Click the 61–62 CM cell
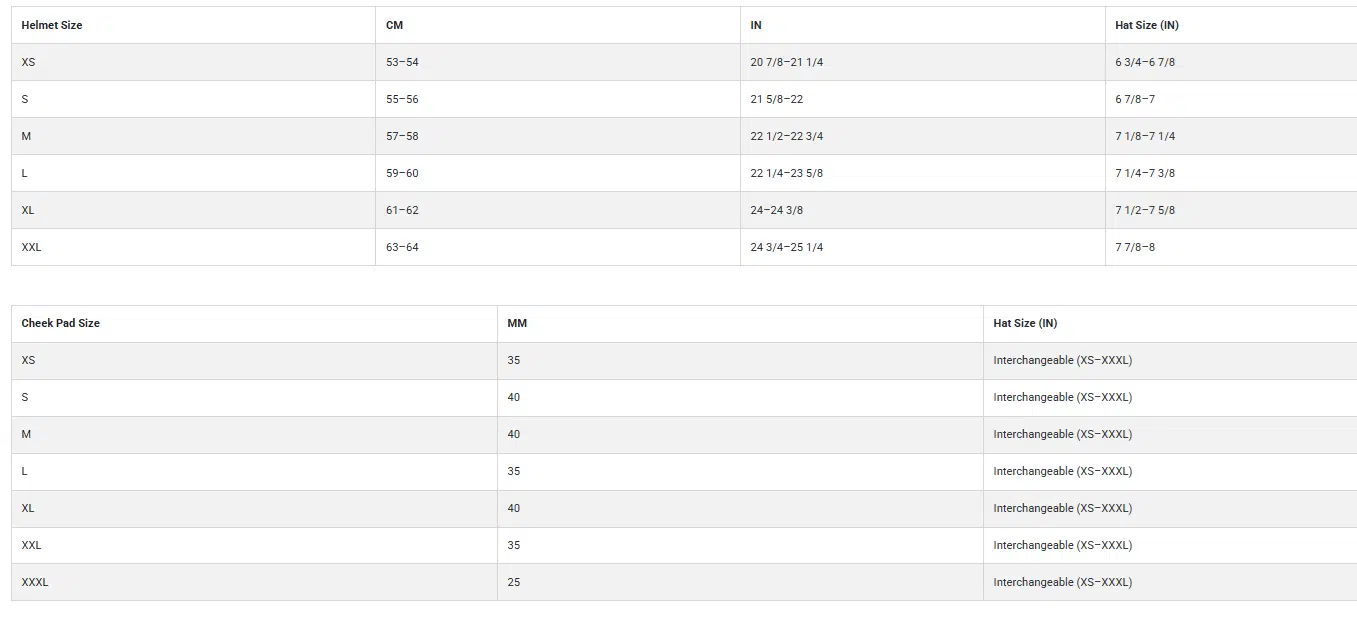The width and height of the screenshot is (1357, 617). 402,210
